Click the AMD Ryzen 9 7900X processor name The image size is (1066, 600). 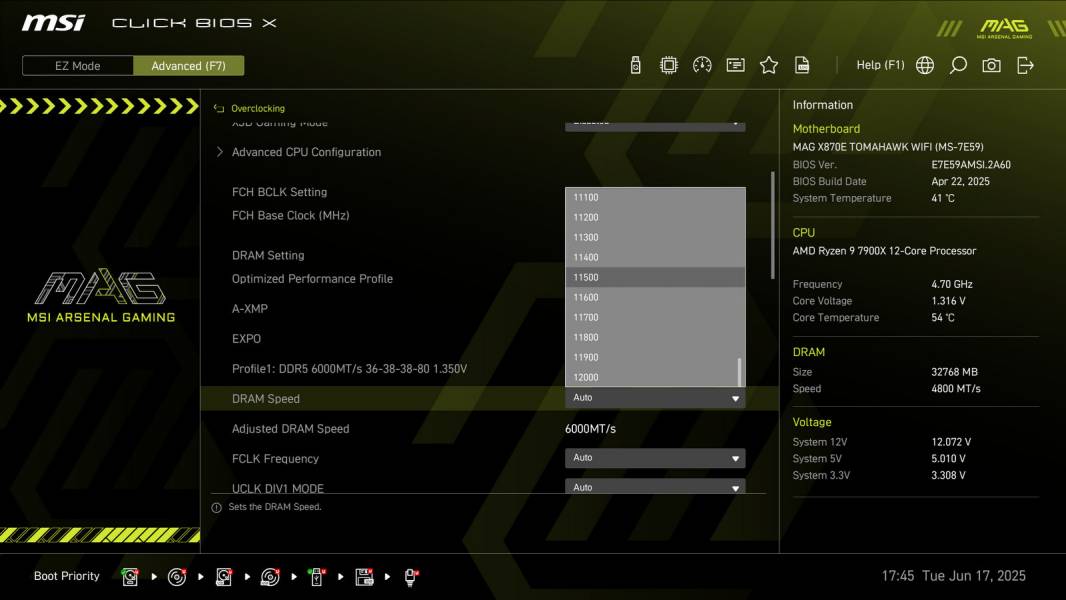884,251
